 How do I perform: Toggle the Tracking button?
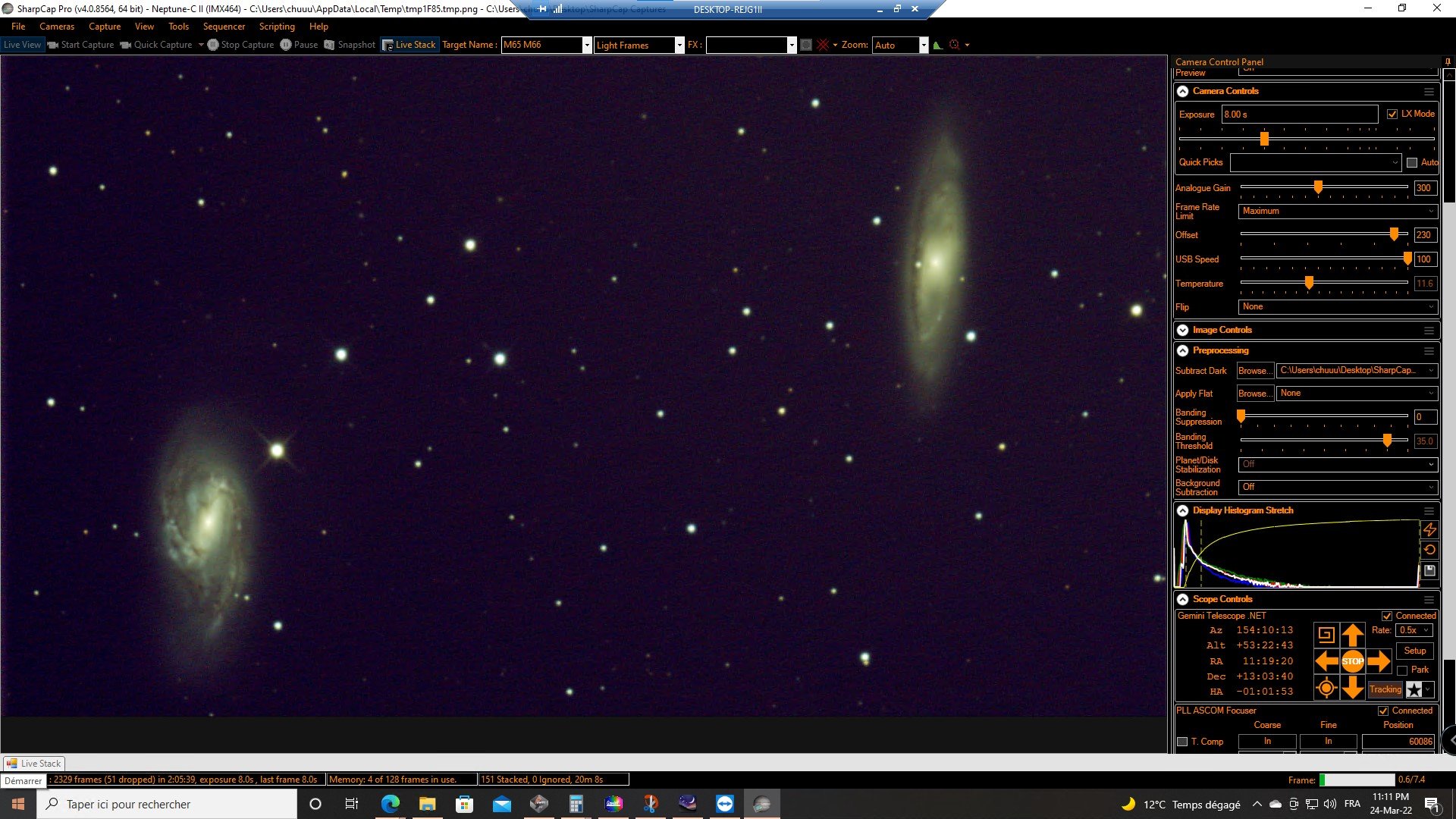click(x=1385, y=689)
